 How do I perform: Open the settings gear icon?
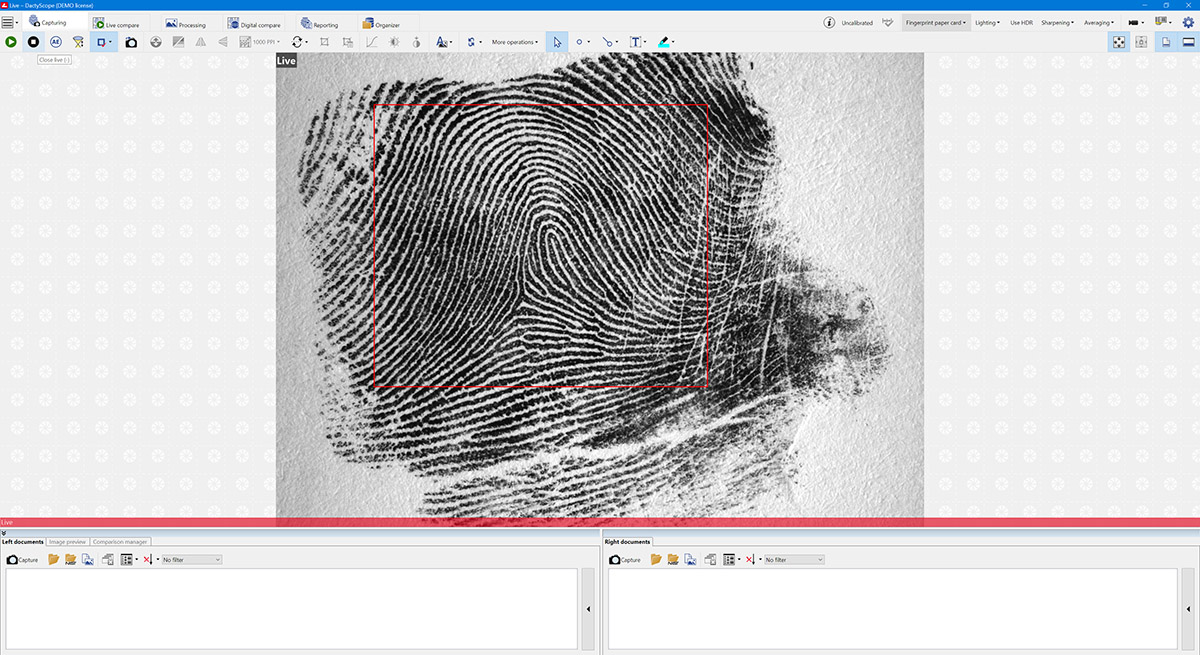coord(1188,22)
